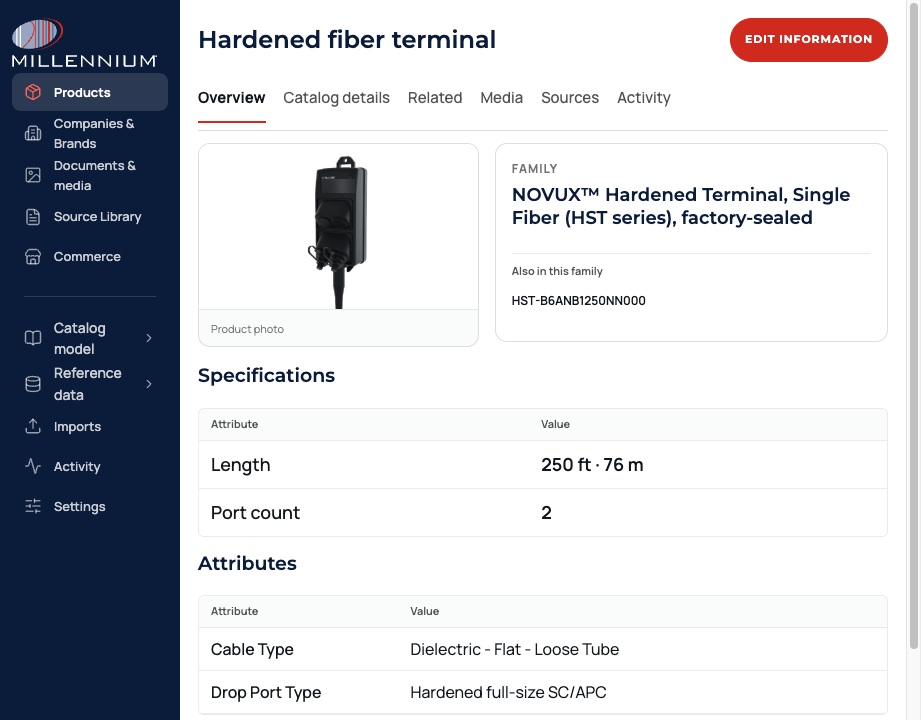Open the Sources tab
Viewport: 921px width, 720px height.
pos(570,97)
